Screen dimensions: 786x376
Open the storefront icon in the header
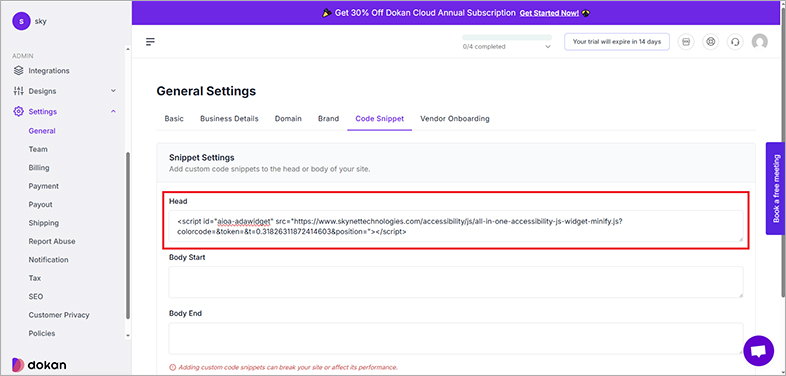click(686, 42)
